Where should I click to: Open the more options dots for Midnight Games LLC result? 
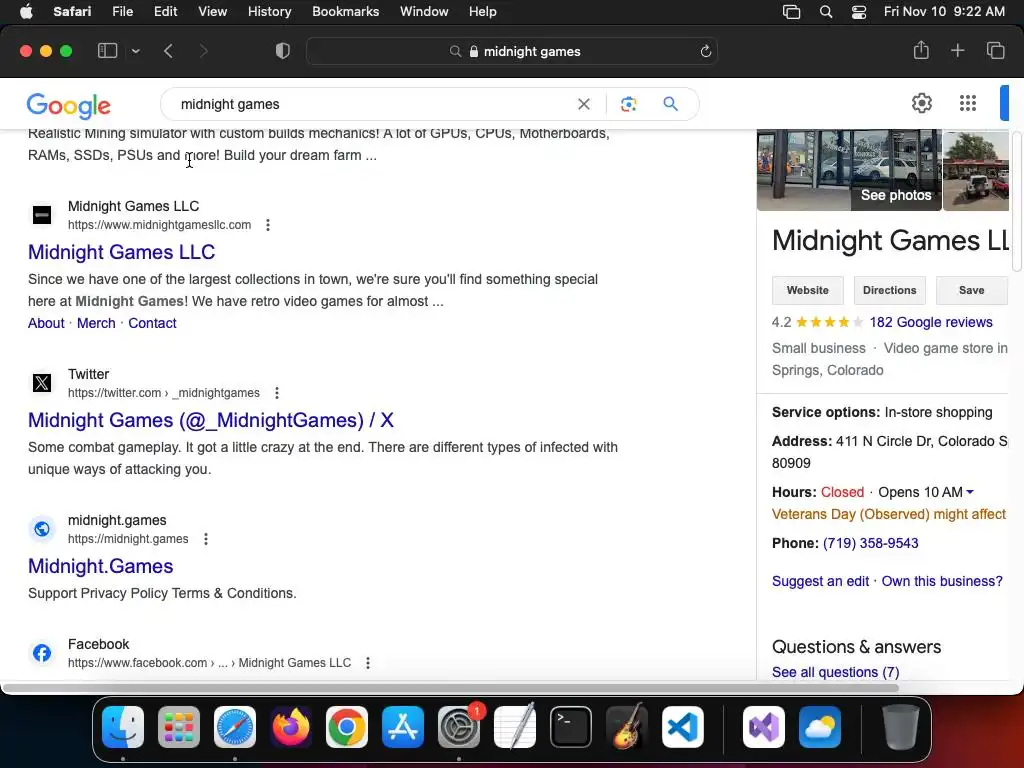(268, 225)
